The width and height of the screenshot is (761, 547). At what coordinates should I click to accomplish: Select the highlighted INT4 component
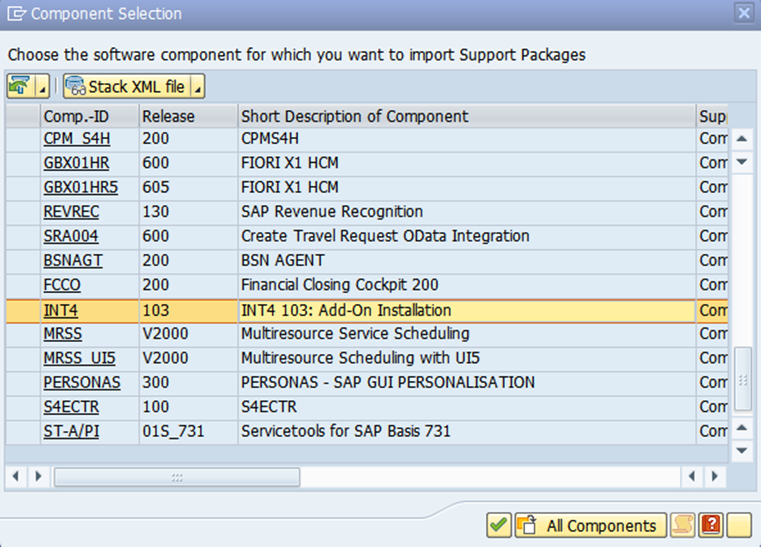click(x=61, y=311)
